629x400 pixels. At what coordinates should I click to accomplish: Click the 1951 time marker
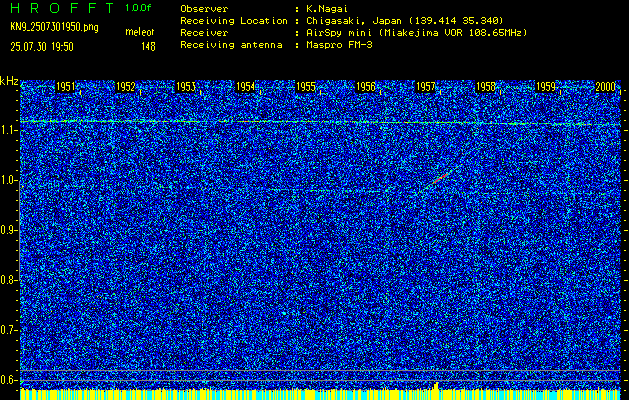click(x=65, y=87)
